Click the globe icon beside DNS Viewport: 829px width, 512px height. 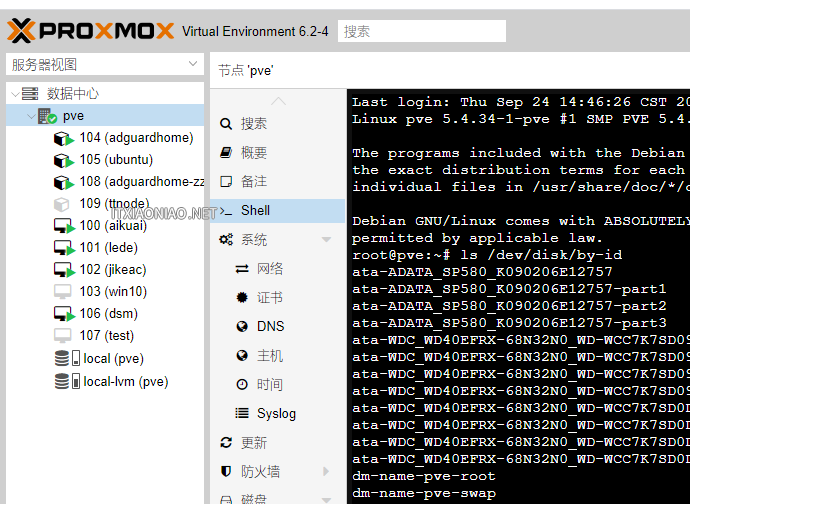(x=242, y=326)
